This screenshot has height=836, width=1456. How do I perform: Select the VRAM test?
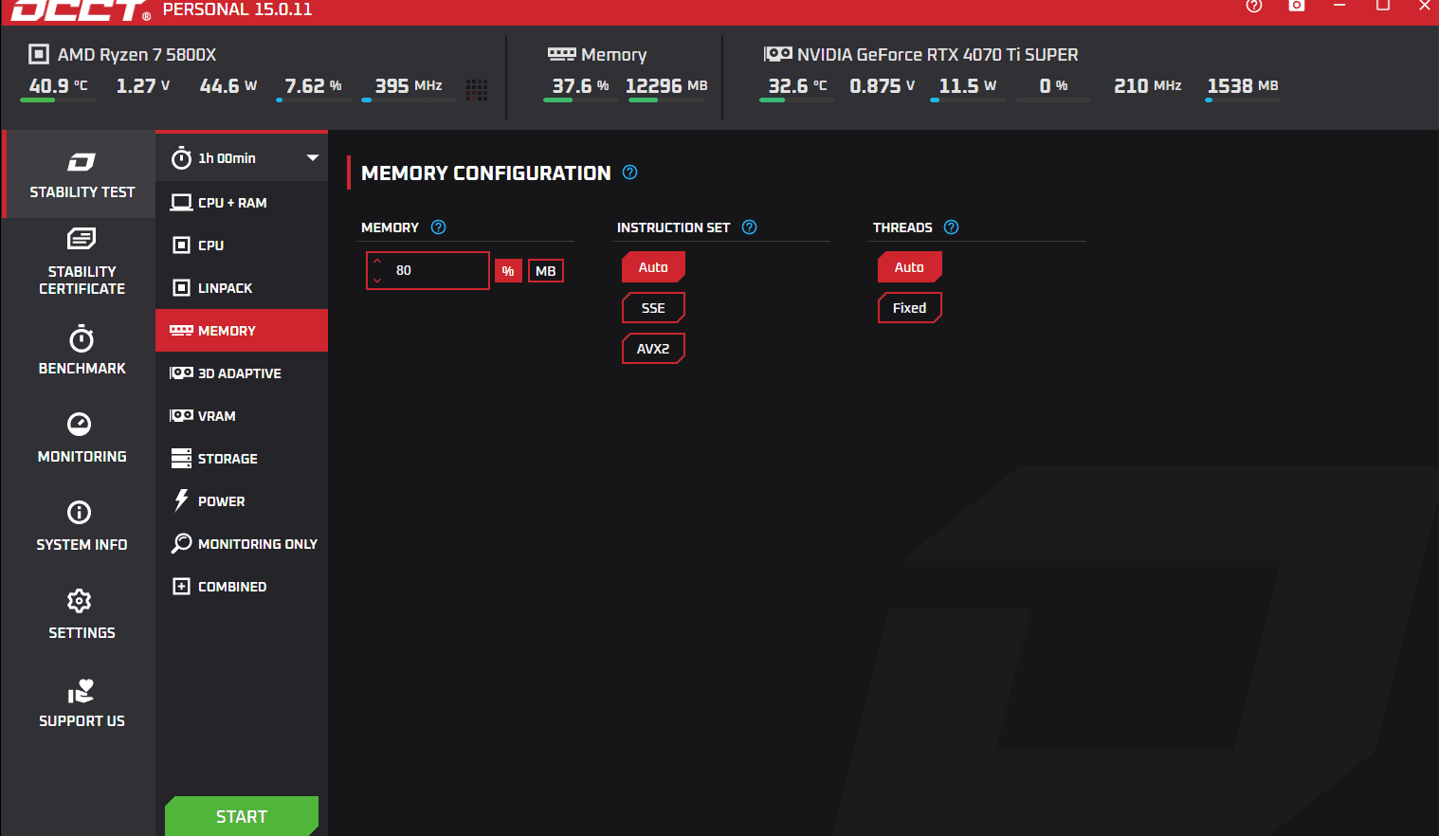(x=242, y=415)
